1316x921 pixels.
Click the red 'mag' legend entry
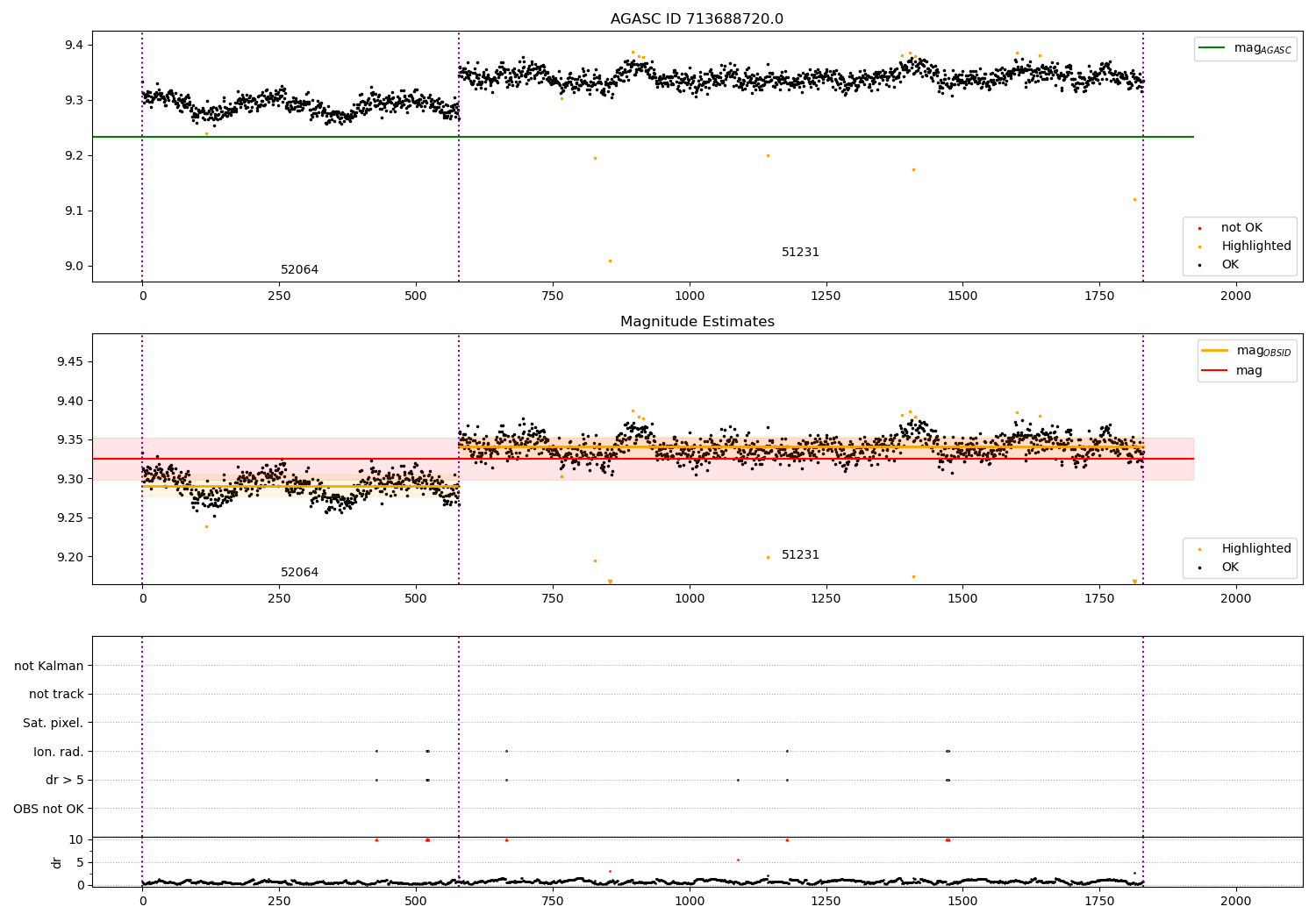(1233, 371)
